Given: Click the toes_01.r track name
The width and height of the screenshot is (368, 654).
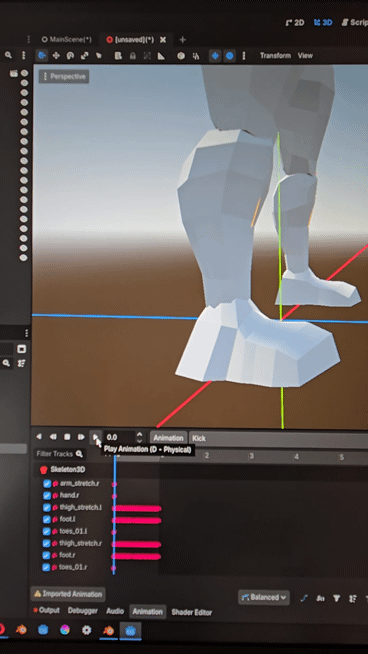Looking at the screenshot, I should coord(73,567).
